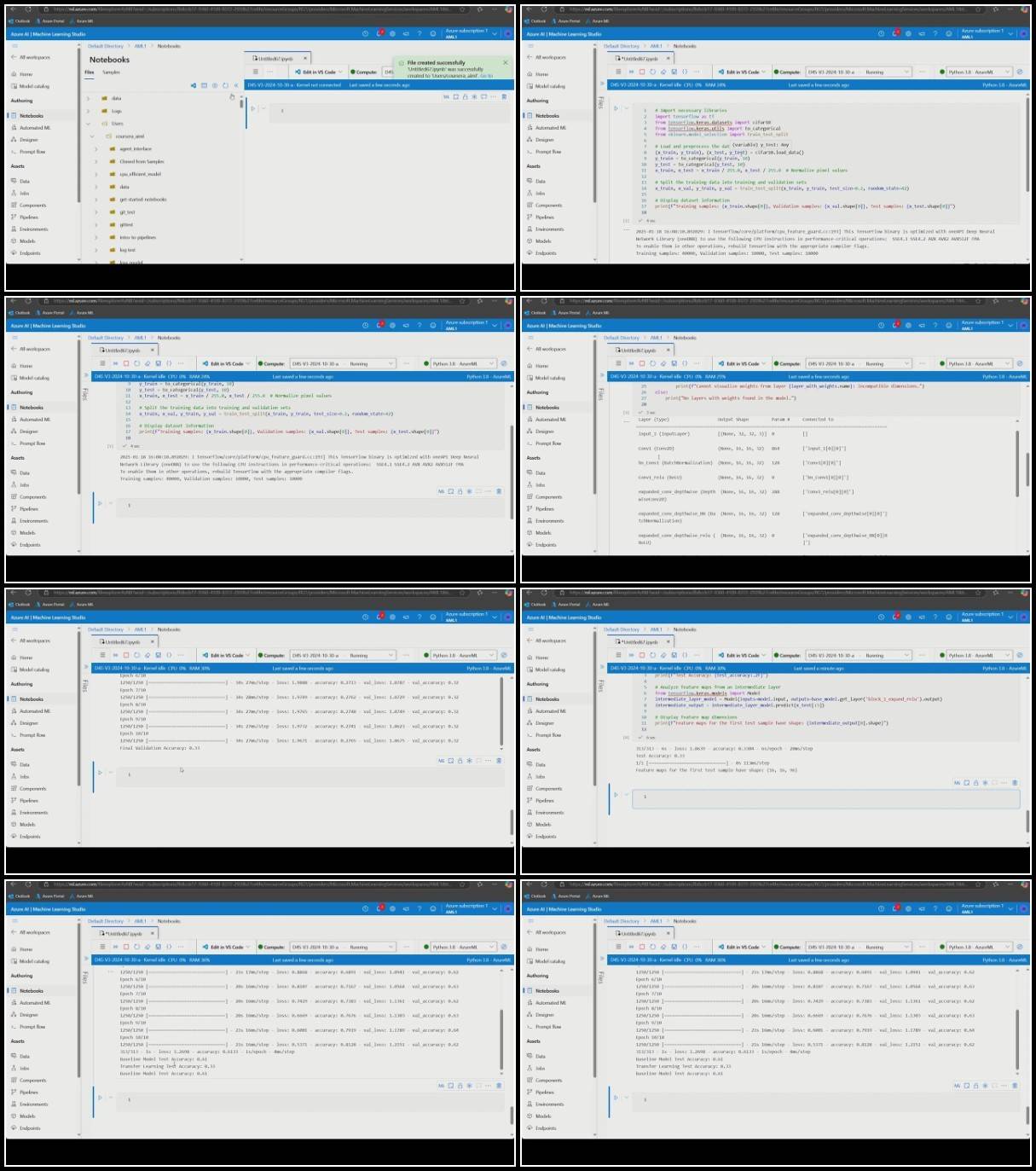This screenshot has width=1036, height=1171.
Task: Run the empty cell in kernel-not-connected notebook
Action: coord(253,109)
